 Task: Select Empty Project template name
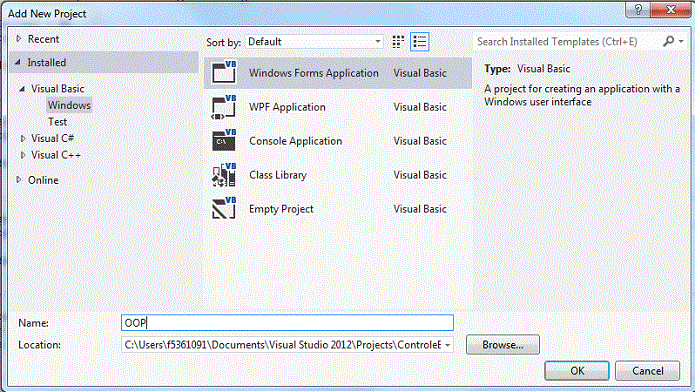pyautogui.click(x=281, y=209)
